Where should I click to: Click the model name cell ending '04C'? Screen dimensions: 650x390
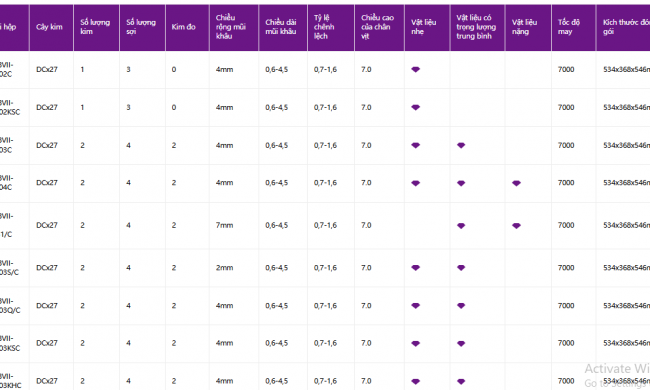coord(7,183)
